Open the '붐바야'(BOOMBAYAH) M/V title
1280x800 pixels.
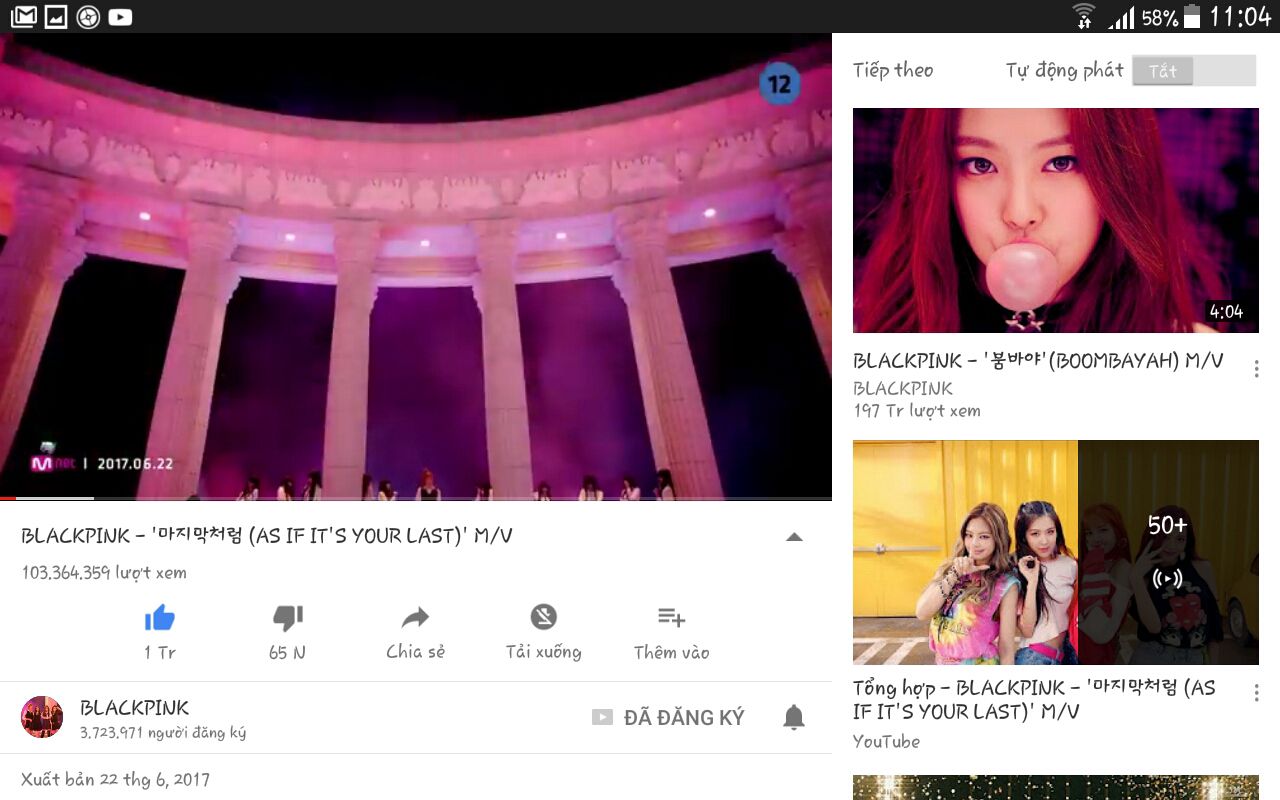point(1038,361)
